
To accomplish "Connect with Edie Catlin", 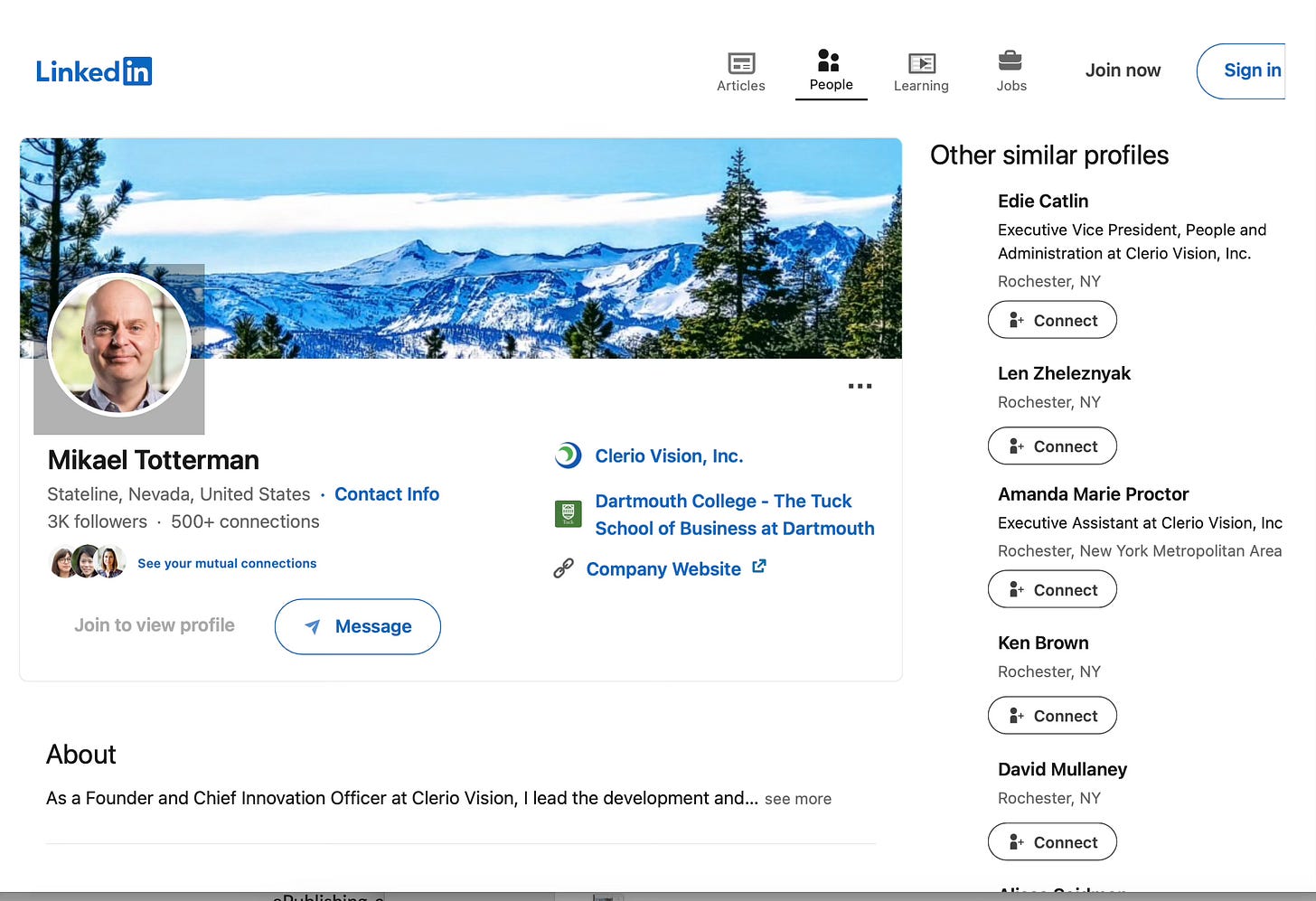I will point(1052,320).
